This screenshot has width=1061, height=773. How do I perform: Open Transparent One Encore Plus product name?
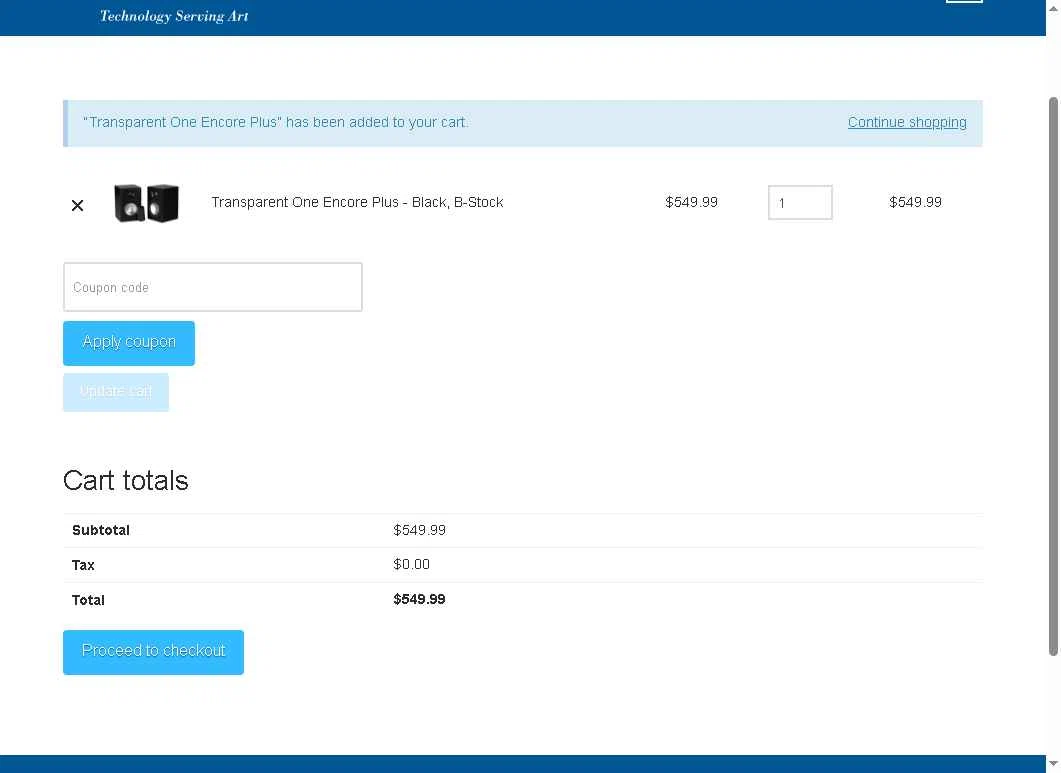pyautogui.click(x=357, y=202)
